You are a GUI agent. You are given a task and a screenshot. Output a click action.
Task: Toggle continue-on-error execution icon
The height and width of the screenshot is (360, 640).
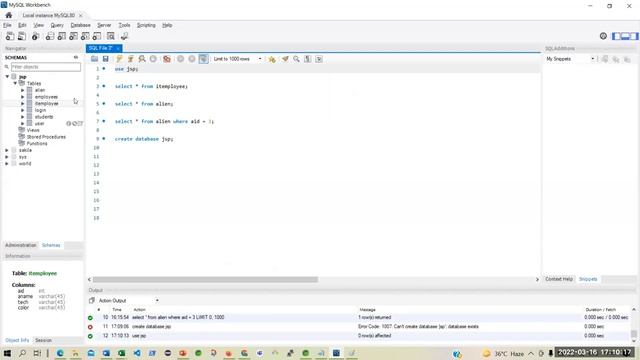pyautogui.click(x=167, y=59)
